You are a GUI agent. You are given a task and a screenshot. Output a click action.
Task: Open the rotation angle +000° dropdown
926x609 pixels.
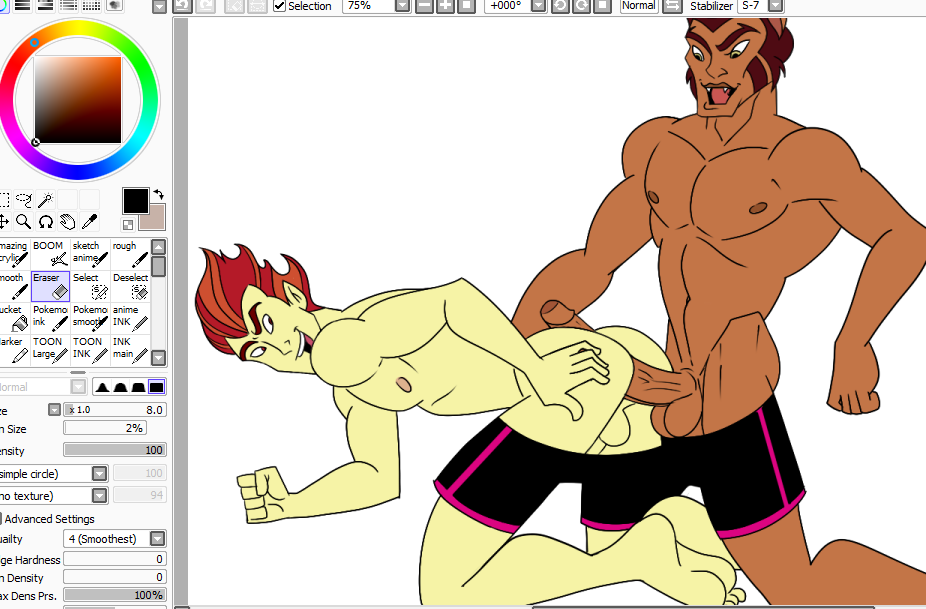pyautogui.click(x=539, y=6)
